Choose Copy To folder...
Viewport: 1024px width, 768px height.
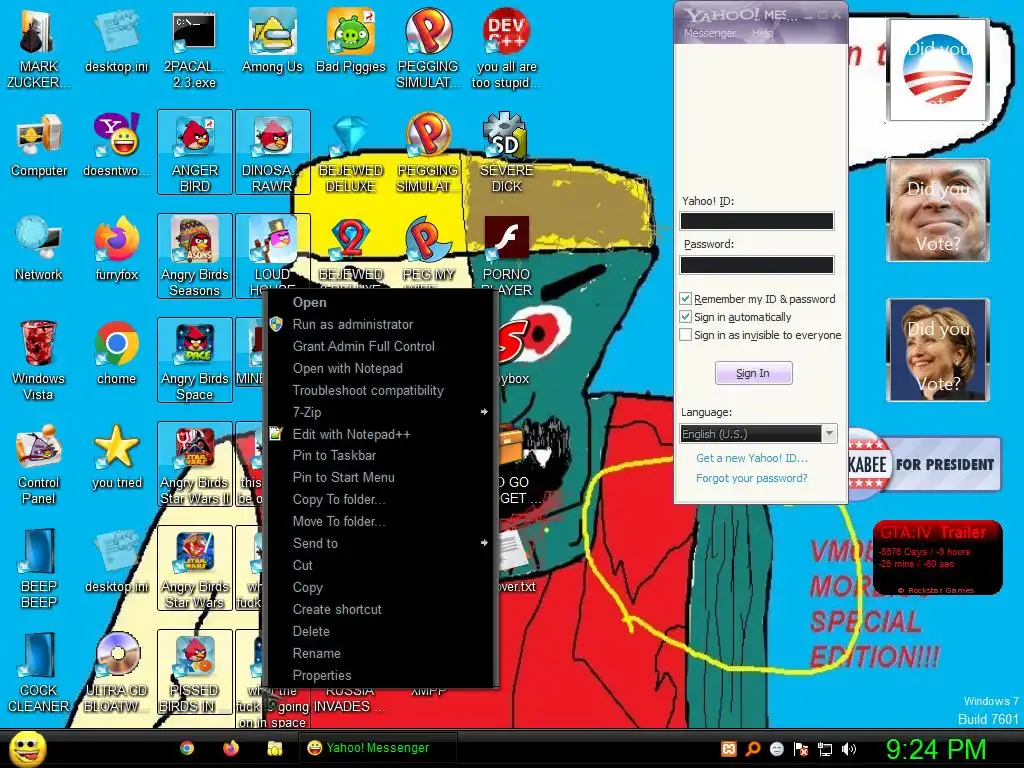click(x=381, y=500)
